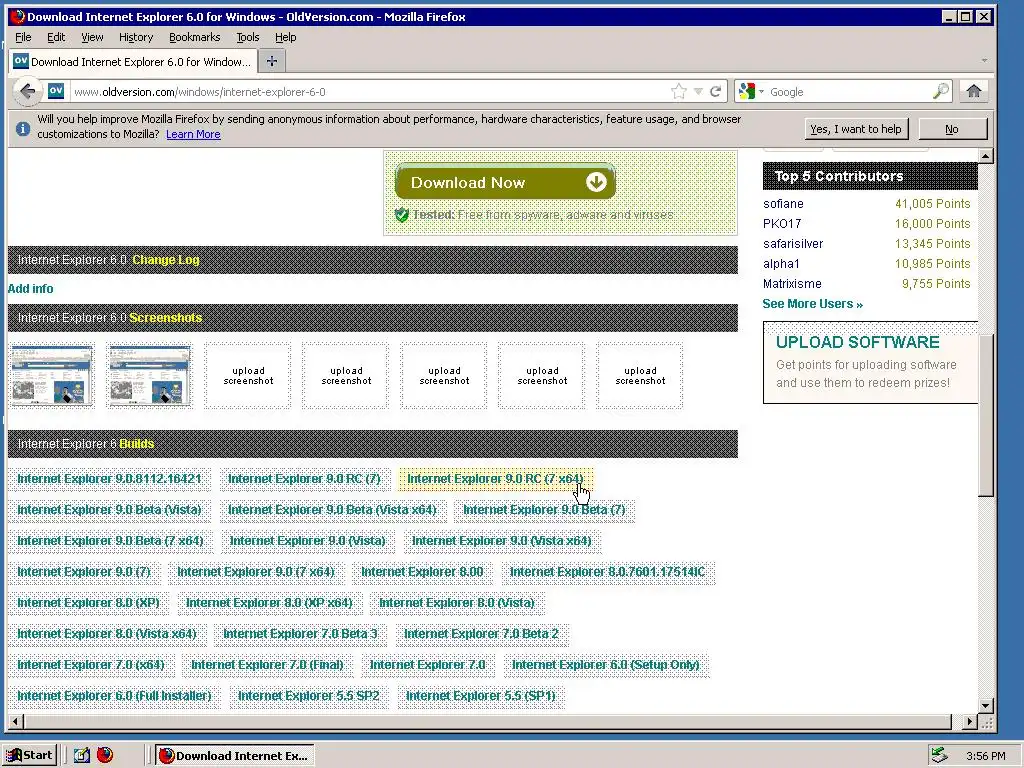Click the green Tested shield icon
The height and width of the screenshot is (768, 1024).
coord(402,215)
